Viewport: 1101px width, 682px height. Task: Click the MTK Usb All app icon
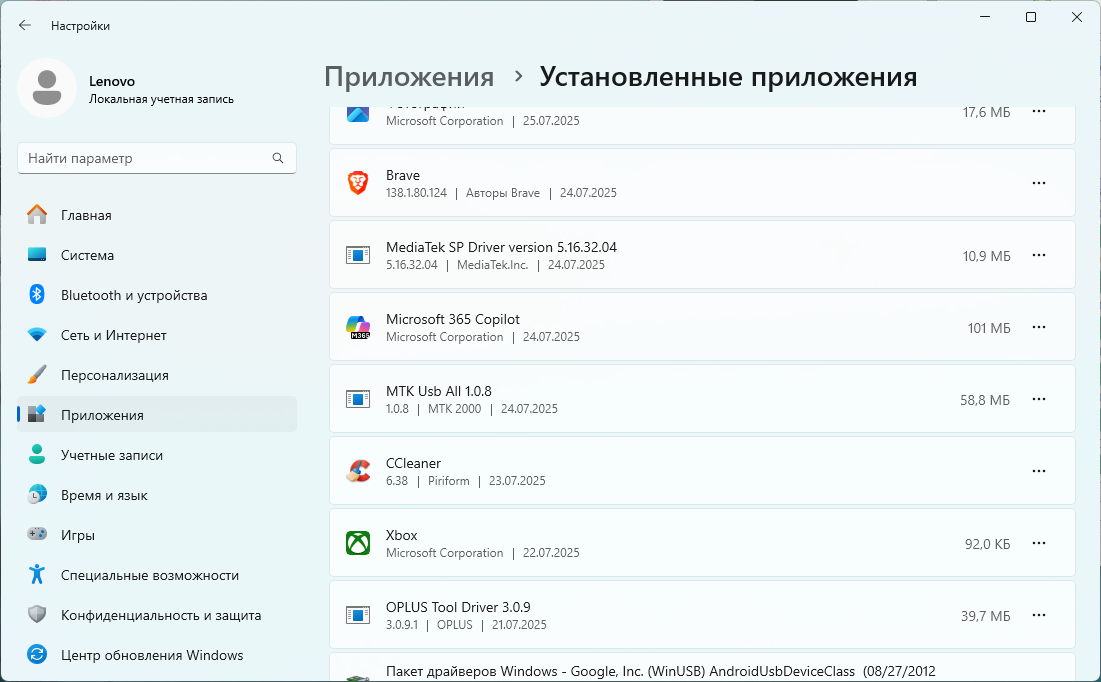pyautogui.click(x=358, y=399)
